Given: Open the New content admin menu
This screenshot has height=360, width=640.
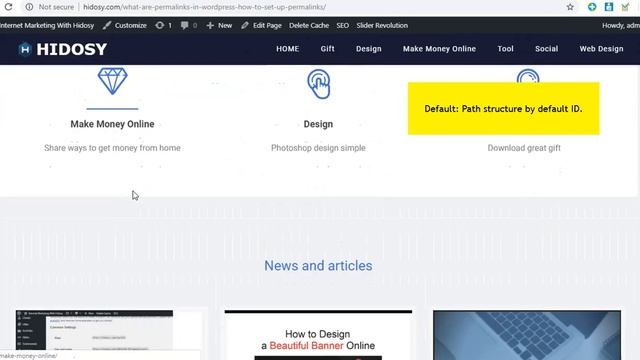Looking at the screenshot, I should click(x=219, y=25).
